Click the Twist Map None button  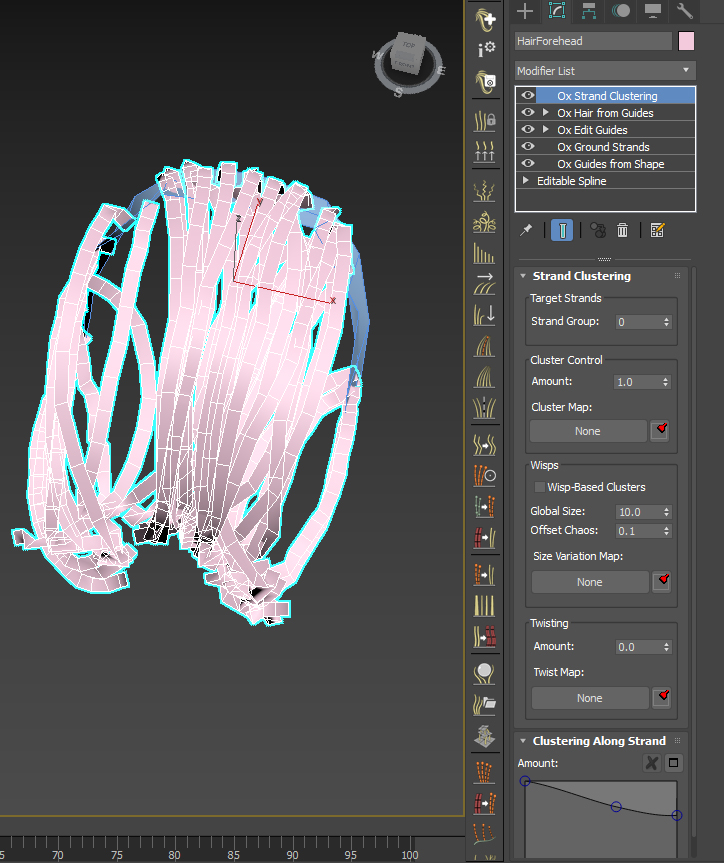[589, 698]
